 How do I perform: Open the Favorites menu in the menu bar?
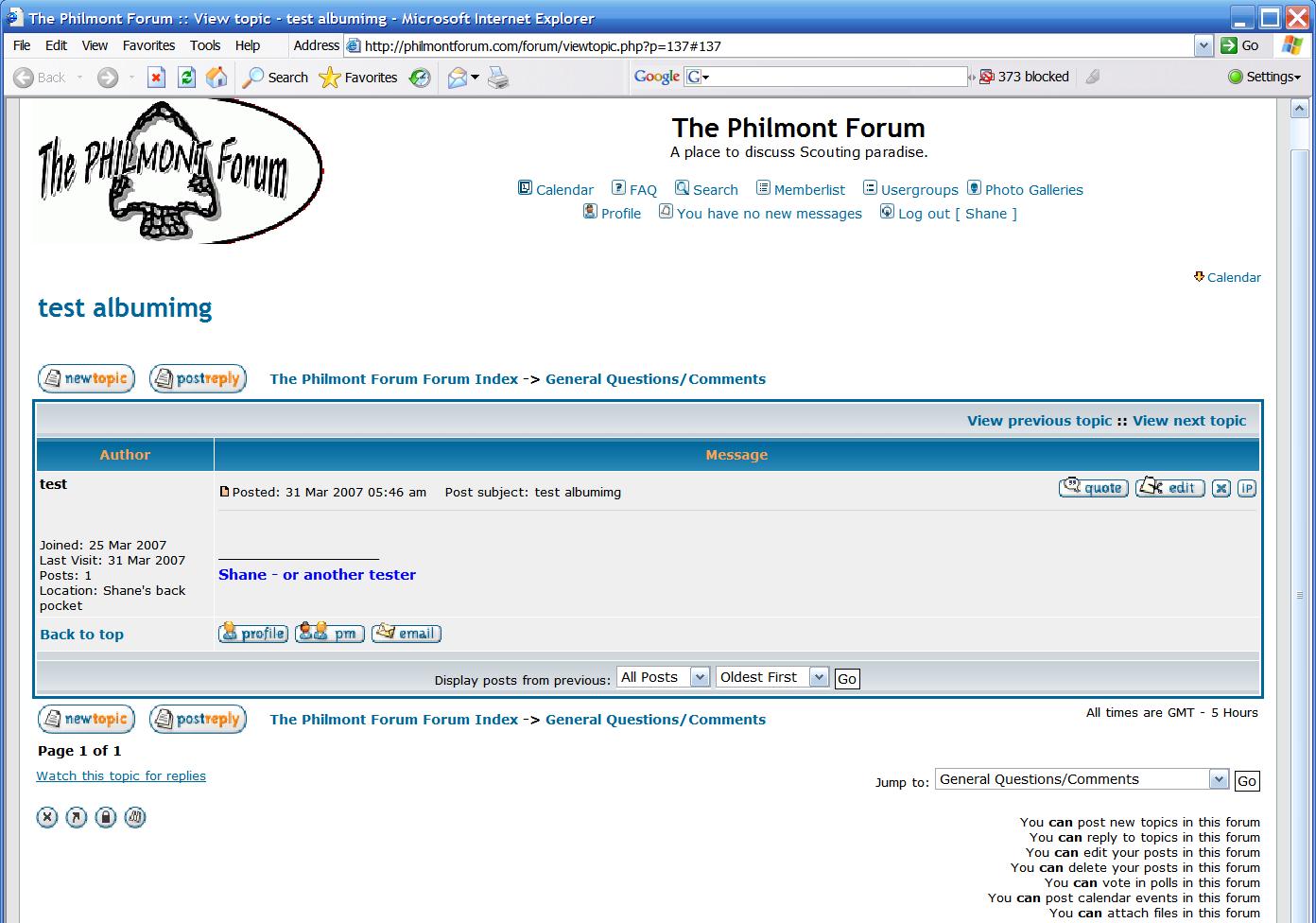[148, 45]
